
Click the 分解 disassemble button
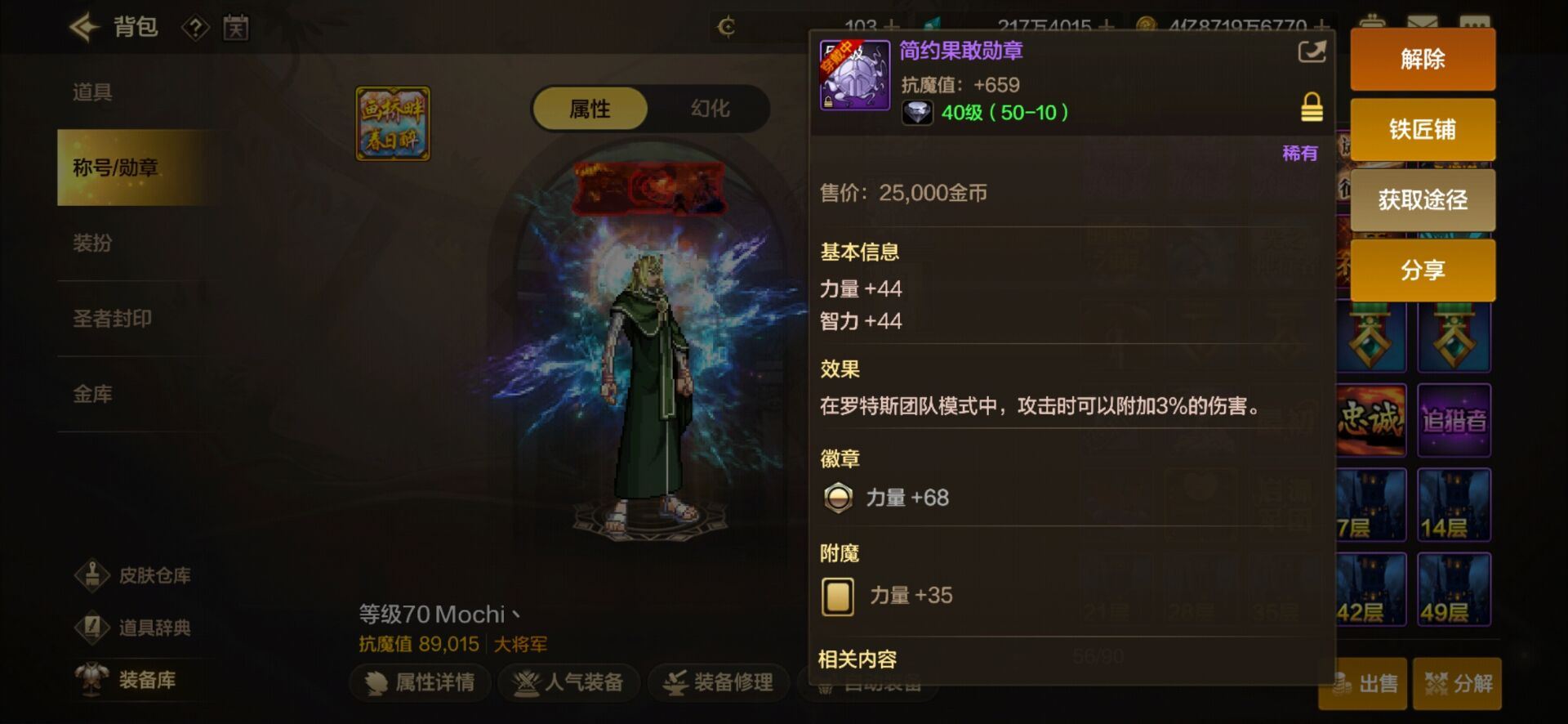pos(1458,683)
